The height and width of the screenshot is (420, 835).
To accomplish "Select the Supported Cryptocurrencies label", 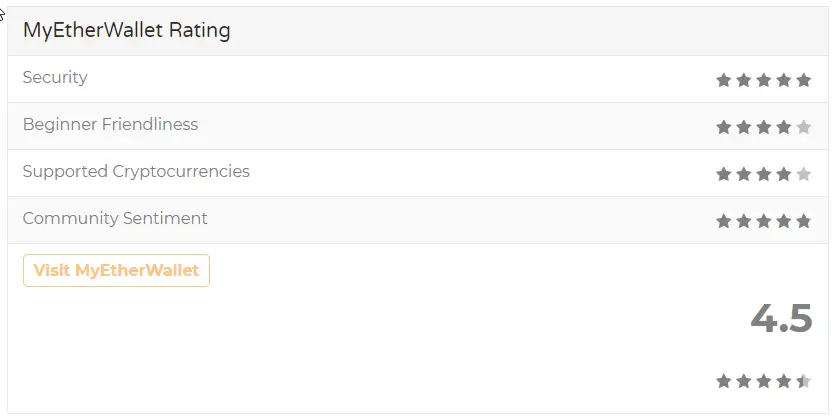I will pos(136,171).
